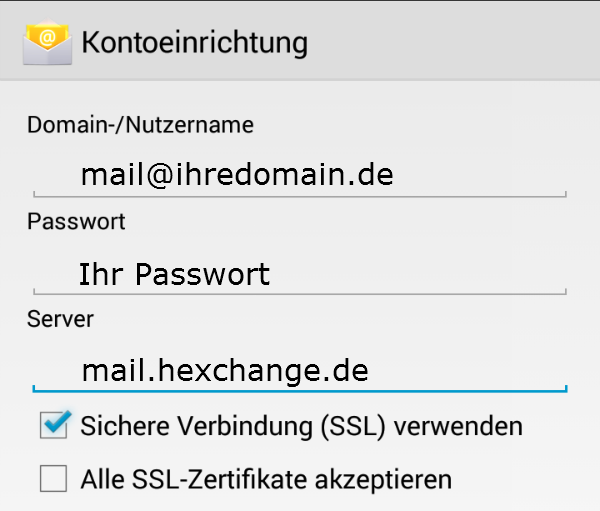Focus the mail@ihredomain.de username field

coord(300,175)
